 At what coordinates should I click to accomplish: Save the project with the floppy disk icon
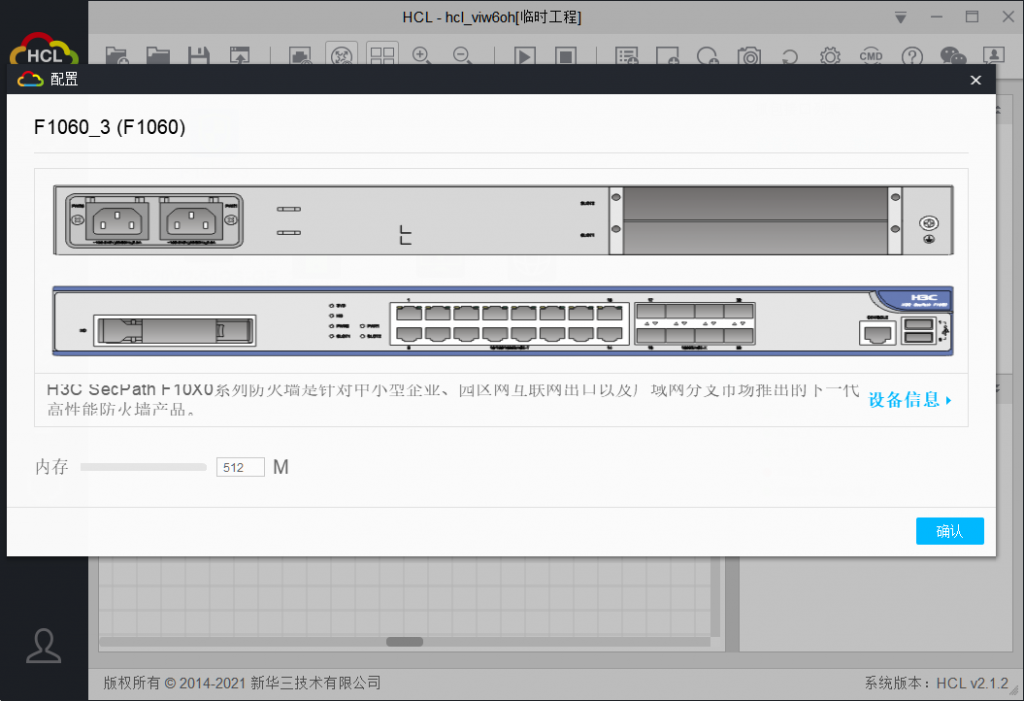click(199, 56)
